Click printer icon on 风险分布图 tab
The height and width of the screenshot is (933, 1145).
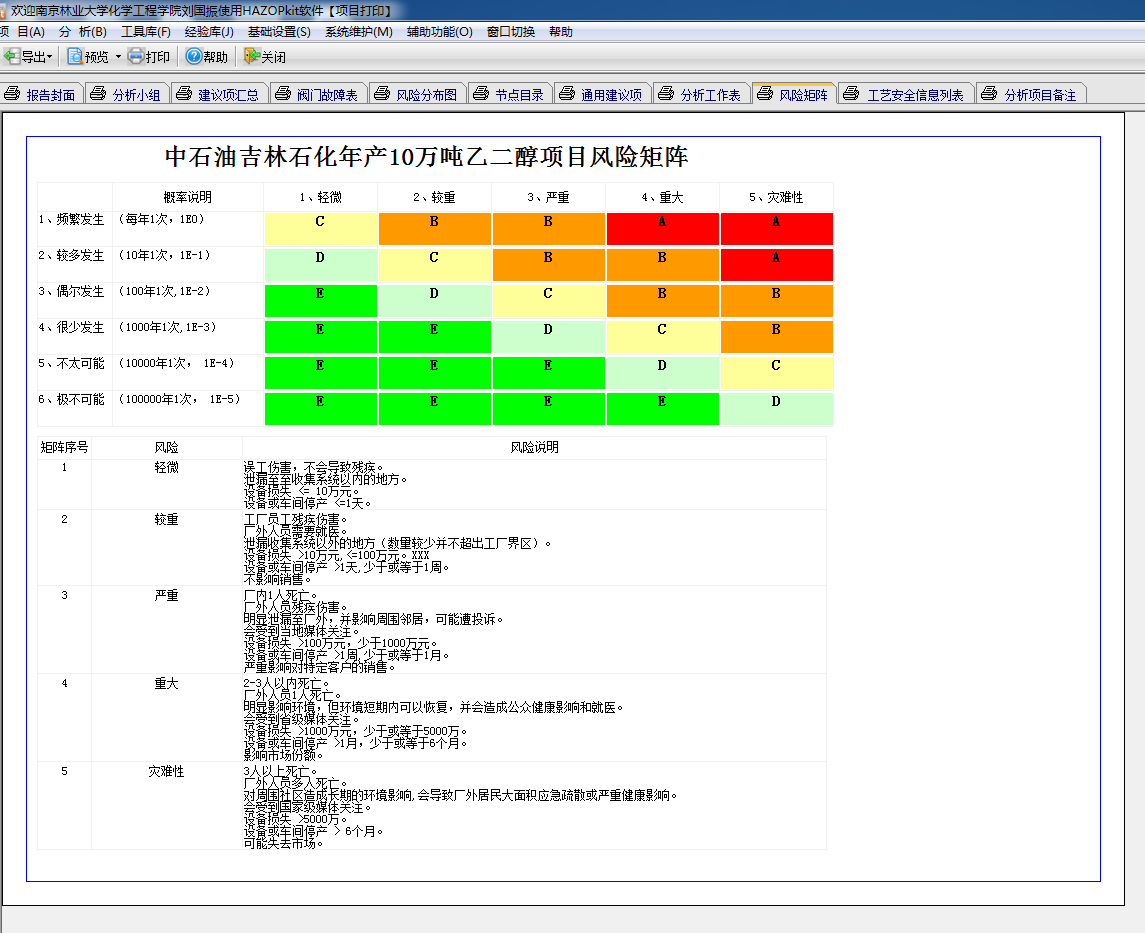point(382,93)
